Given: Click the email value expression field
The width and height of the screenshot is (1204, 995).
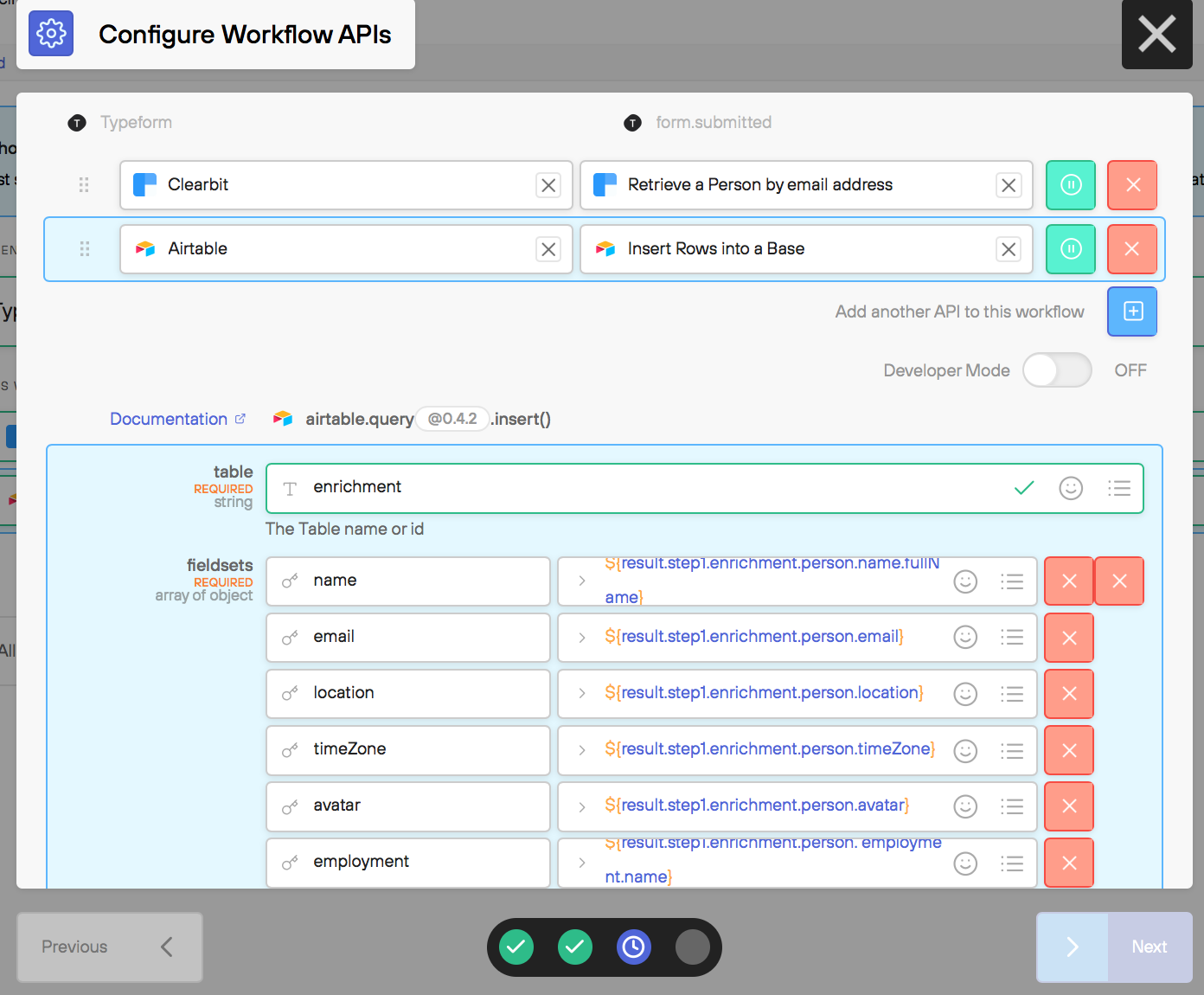Looking at the screenshot, I should (x=797, y=638).
